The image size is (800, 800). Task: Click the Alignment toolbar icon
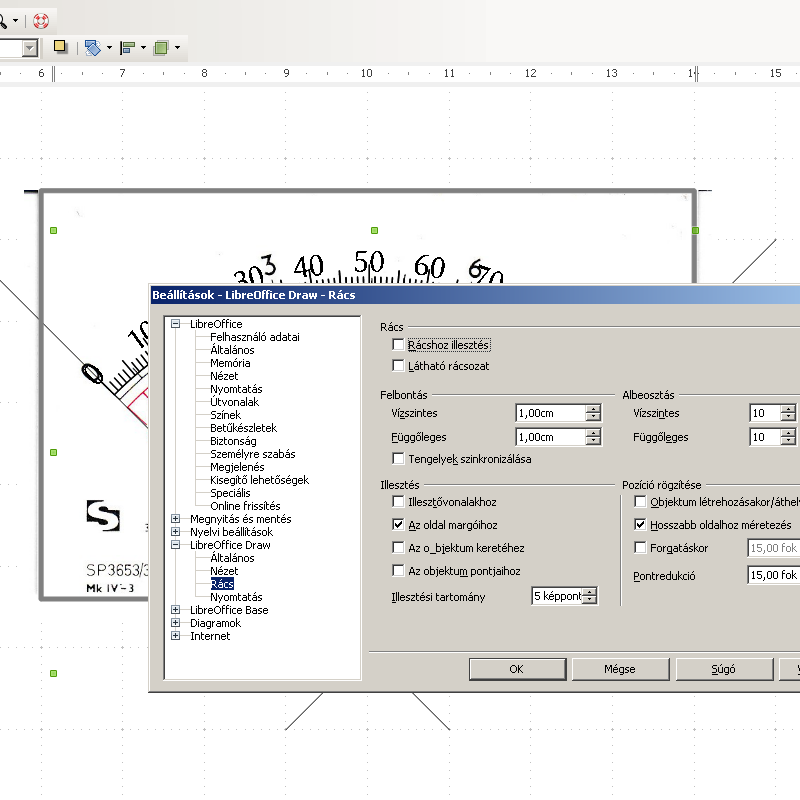[x=127, y=47]
